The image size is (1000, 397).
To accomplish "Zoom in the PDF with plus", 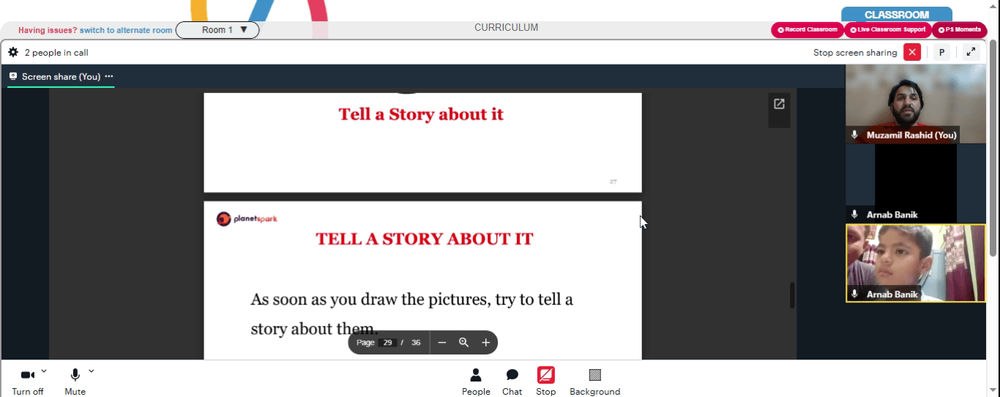I will 485,343.
